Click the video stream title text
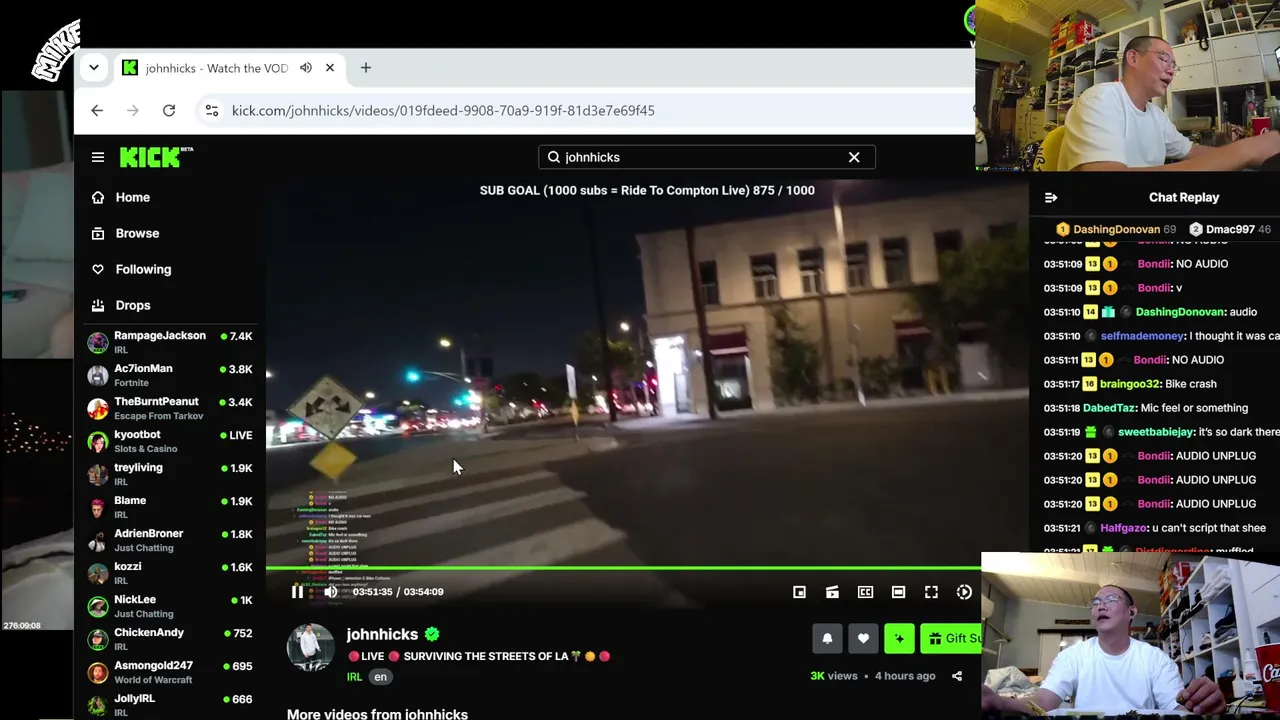 pos(479,656)
